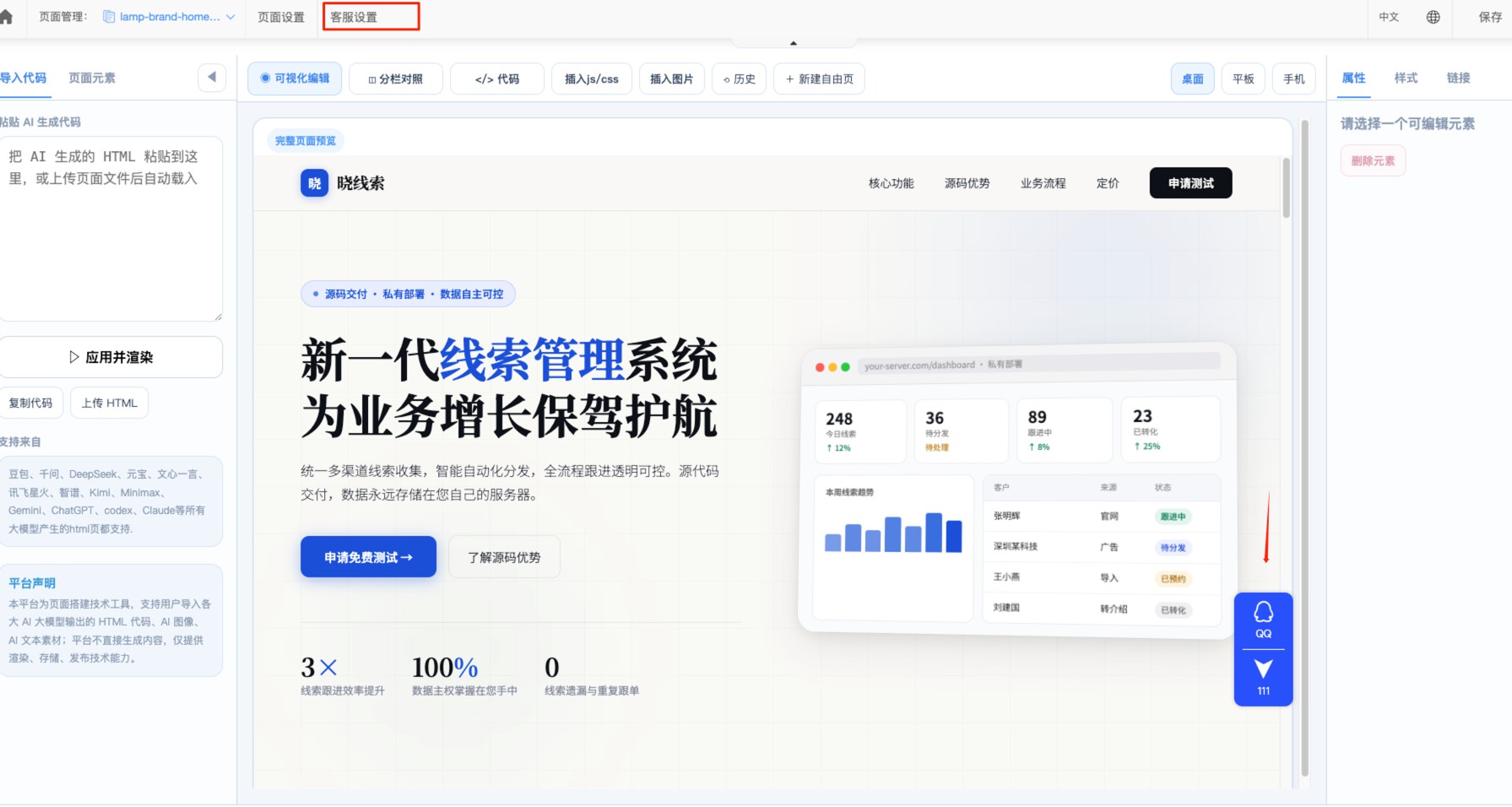Open 页面设置 menu
The image size is (1512, 807).
[x=281, y=17]
